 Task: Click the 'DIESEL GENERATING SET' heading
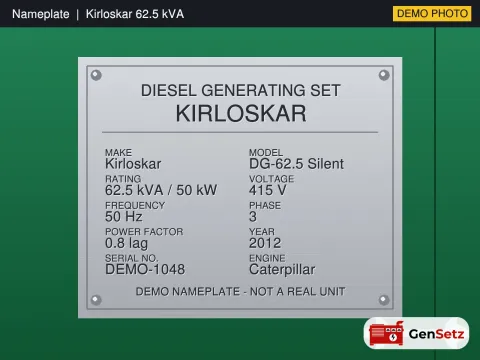click(241, 91)
